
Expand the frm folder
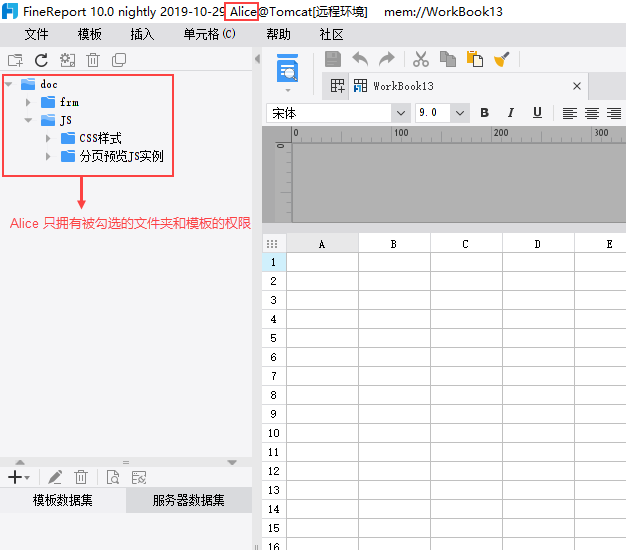[x=28, y=103]
